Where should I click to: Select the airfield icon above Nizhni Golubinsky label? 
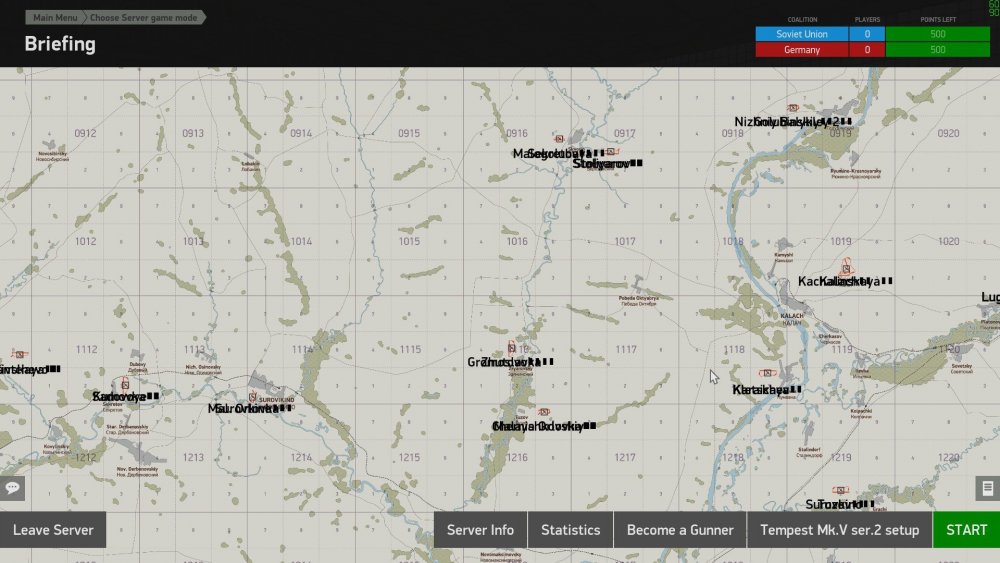click(x=793, y=108)
